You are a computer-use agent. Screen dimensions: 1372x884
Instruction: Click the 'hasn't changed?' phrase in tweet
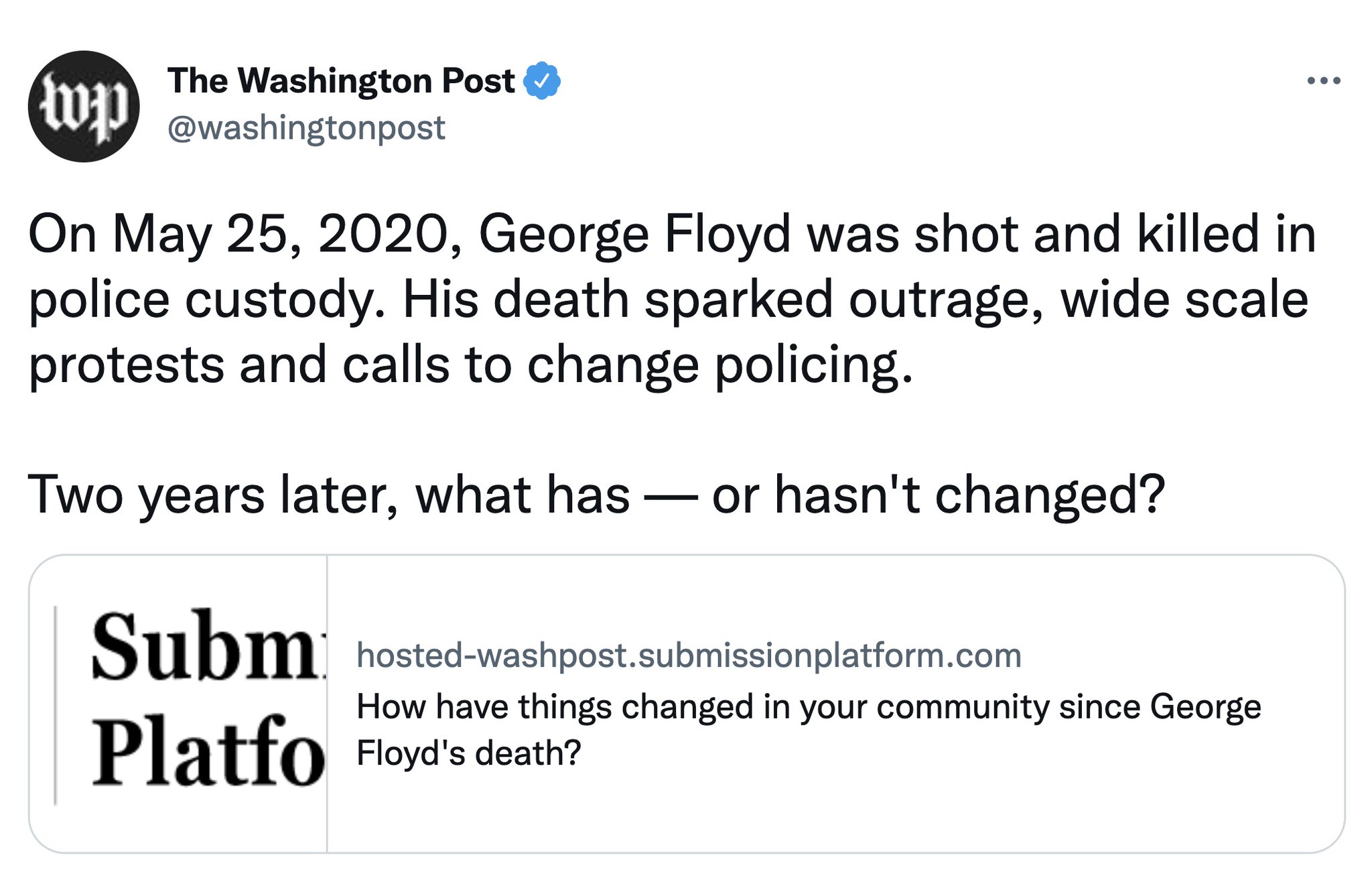click(969, 496)
